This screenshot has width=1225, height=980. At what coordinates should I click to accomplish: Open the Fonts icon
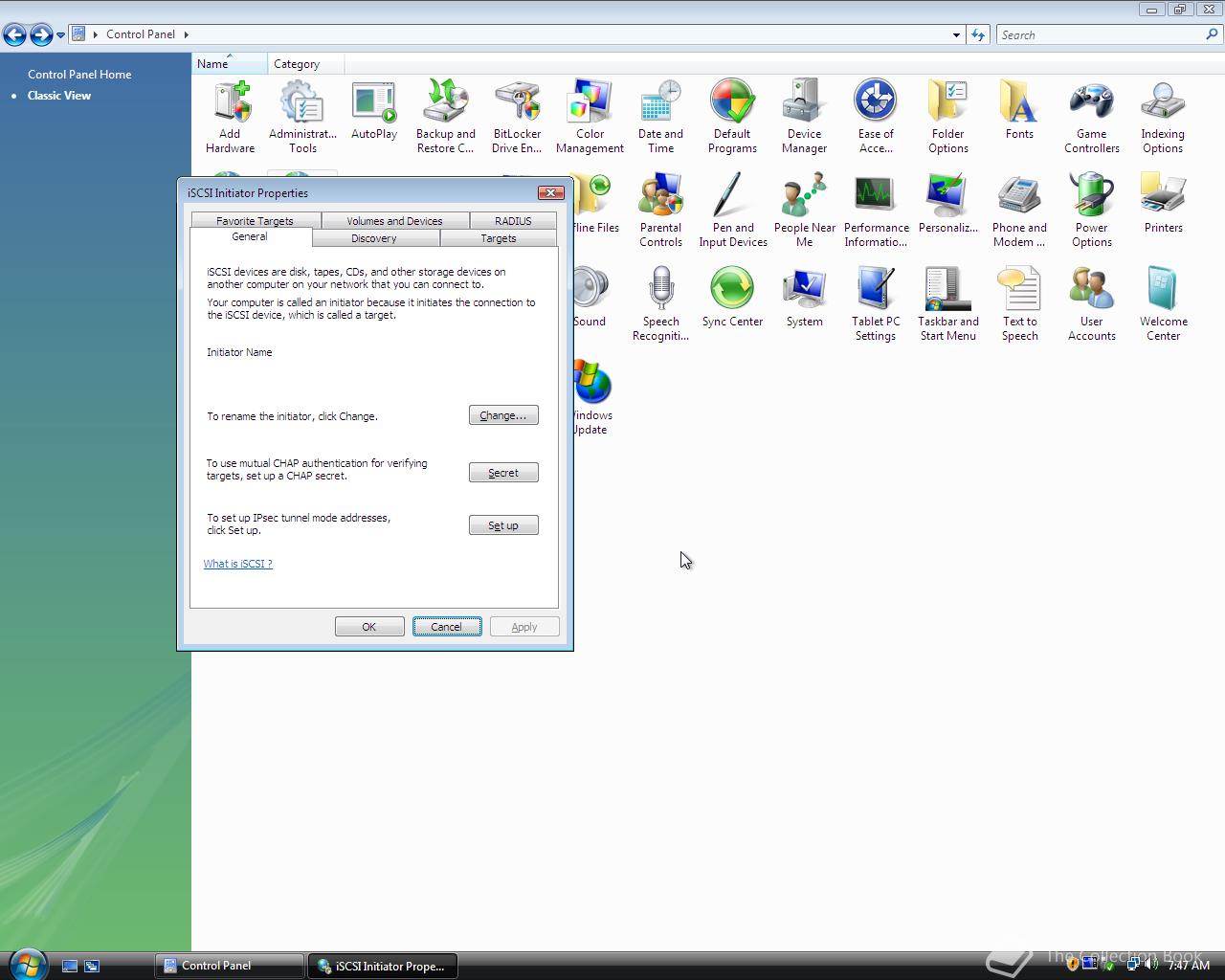[1019, 110]
